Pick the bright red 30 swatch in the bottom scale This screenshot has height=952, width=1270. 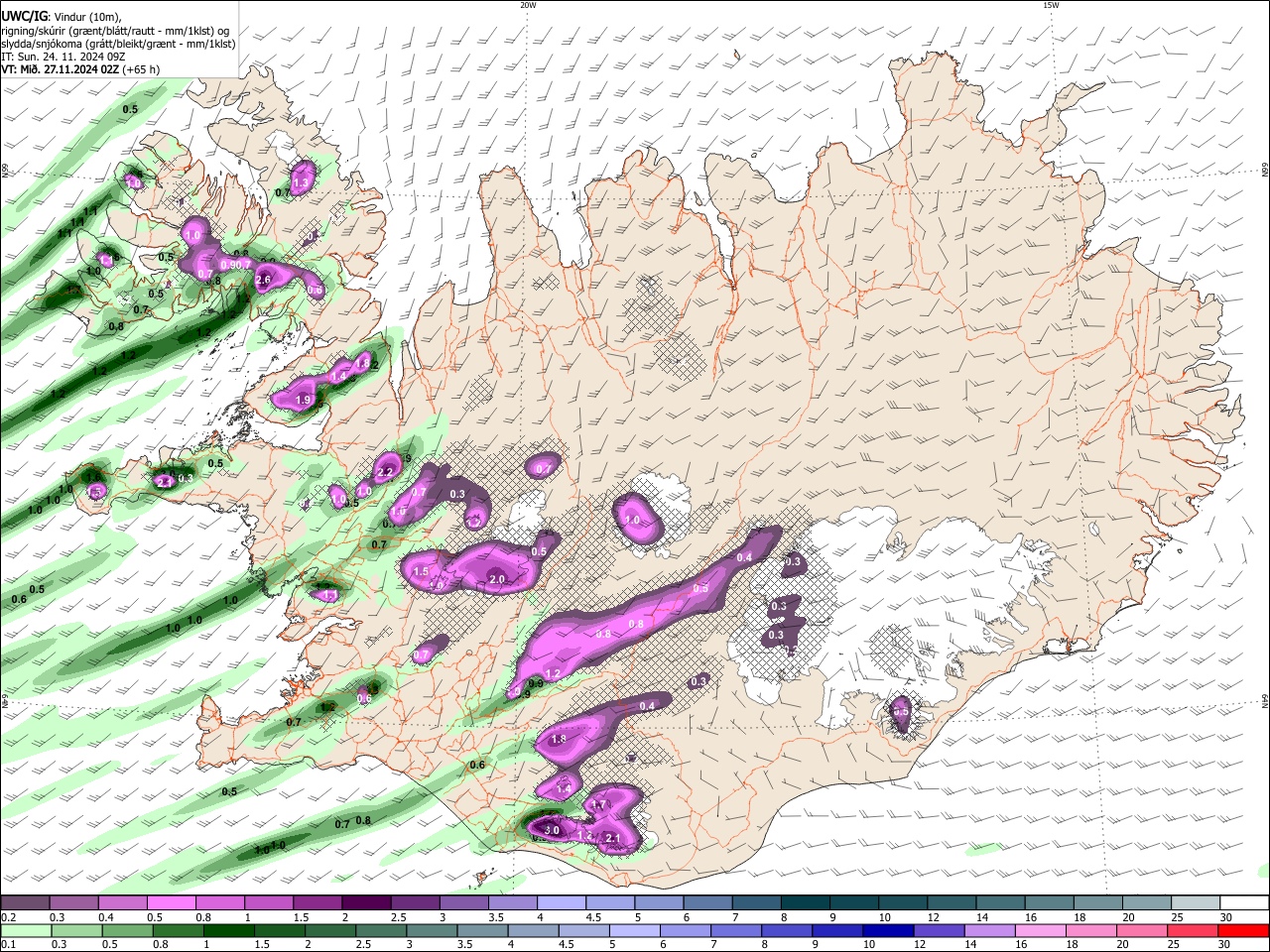1244,930
